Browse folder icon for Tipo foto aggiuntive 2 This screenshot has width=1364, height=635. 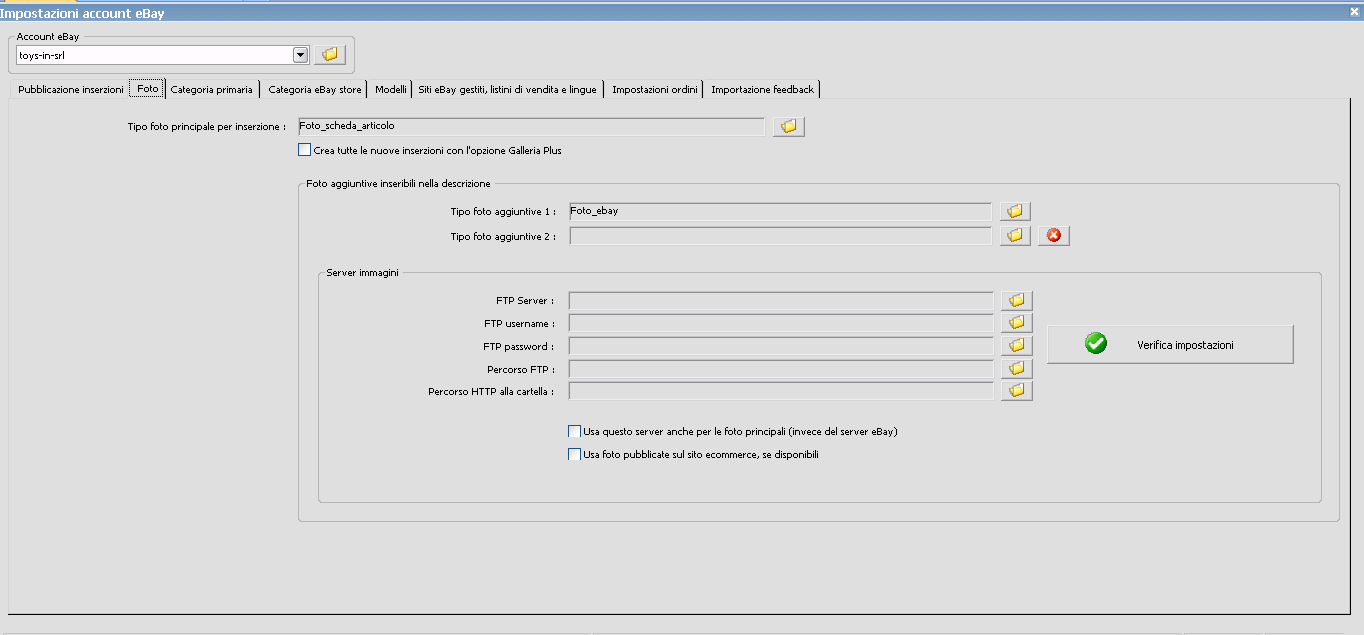1015,236
